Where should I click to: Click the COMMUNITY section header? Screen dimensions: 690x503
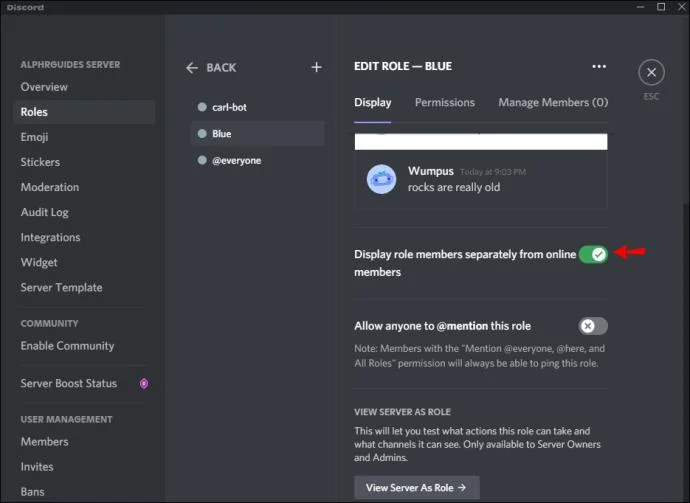click(x=49, y=323)
